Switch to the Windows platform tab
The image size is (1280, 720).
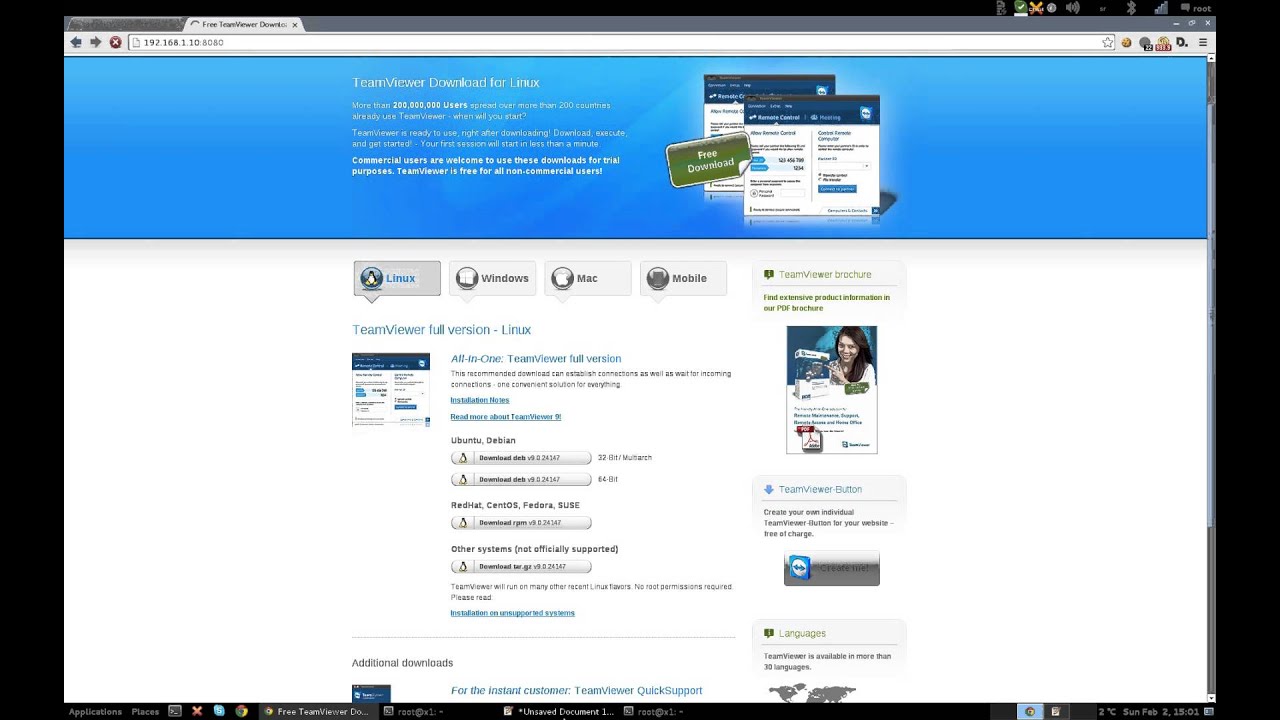492,278
